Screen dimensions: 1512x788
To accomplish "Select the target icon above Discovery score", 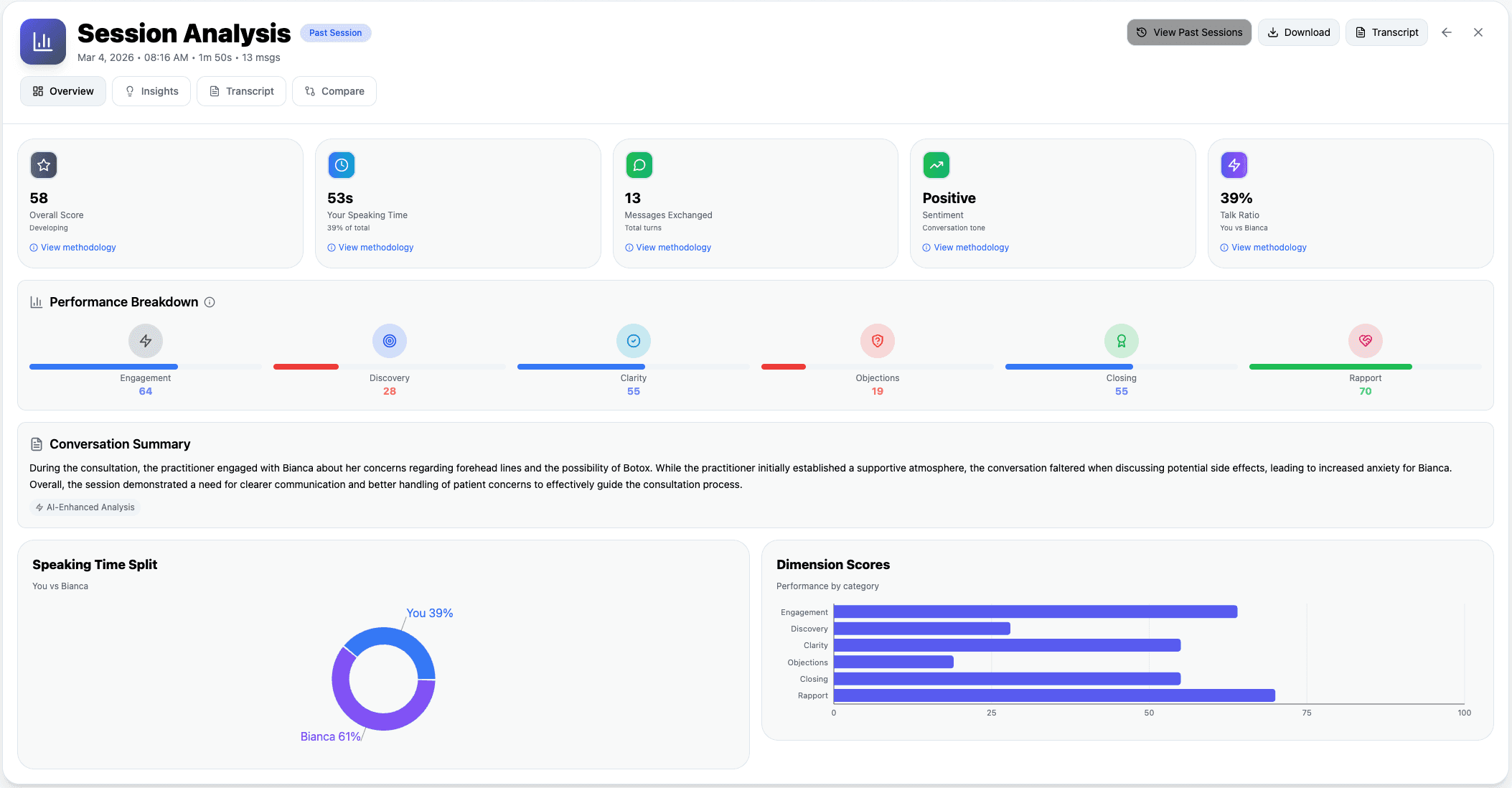I will [389, 341].
